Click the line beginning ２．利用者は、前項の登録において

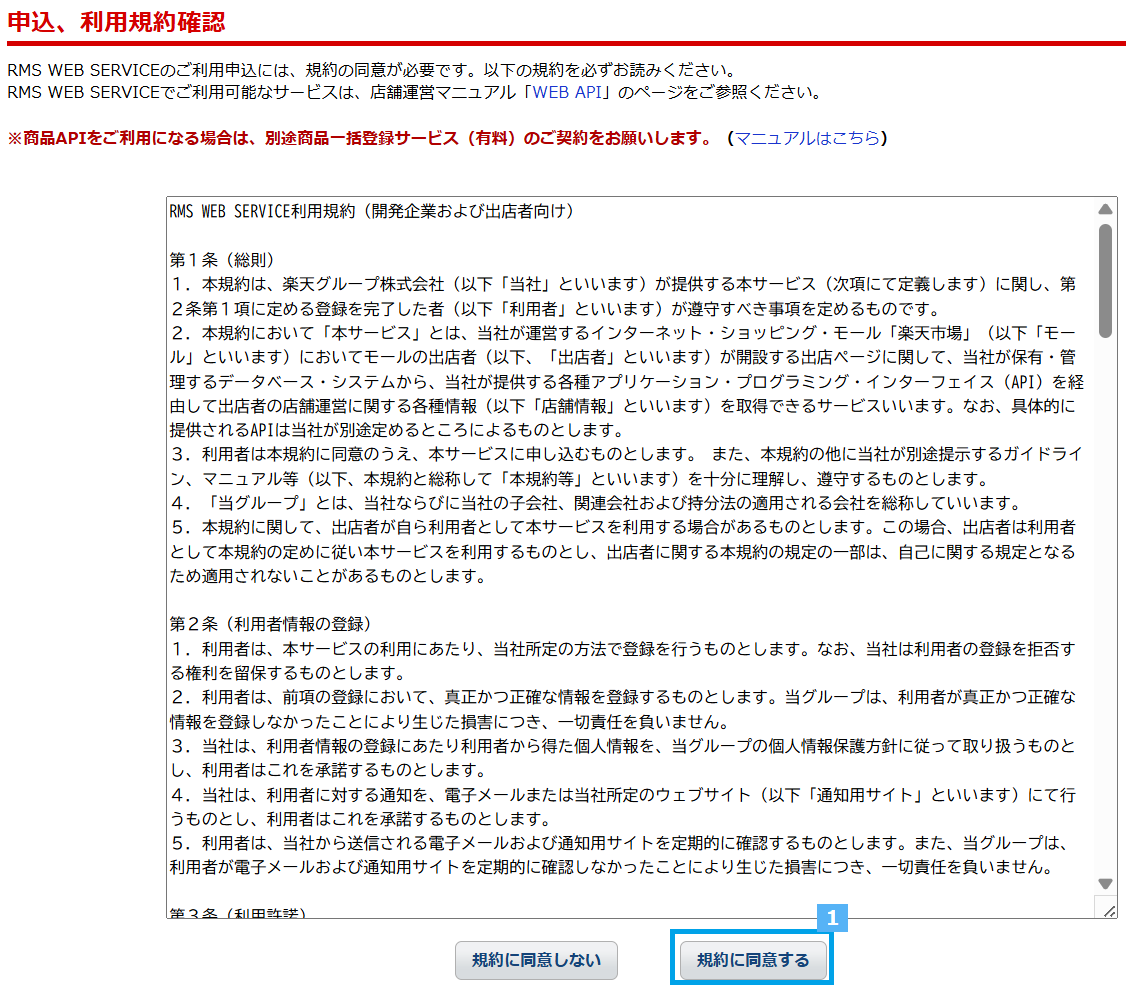pos(623,697)
